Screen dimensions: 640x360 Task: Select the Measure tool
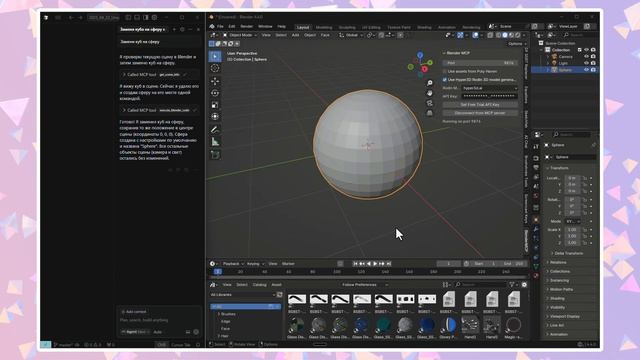[x=215, y=142]
